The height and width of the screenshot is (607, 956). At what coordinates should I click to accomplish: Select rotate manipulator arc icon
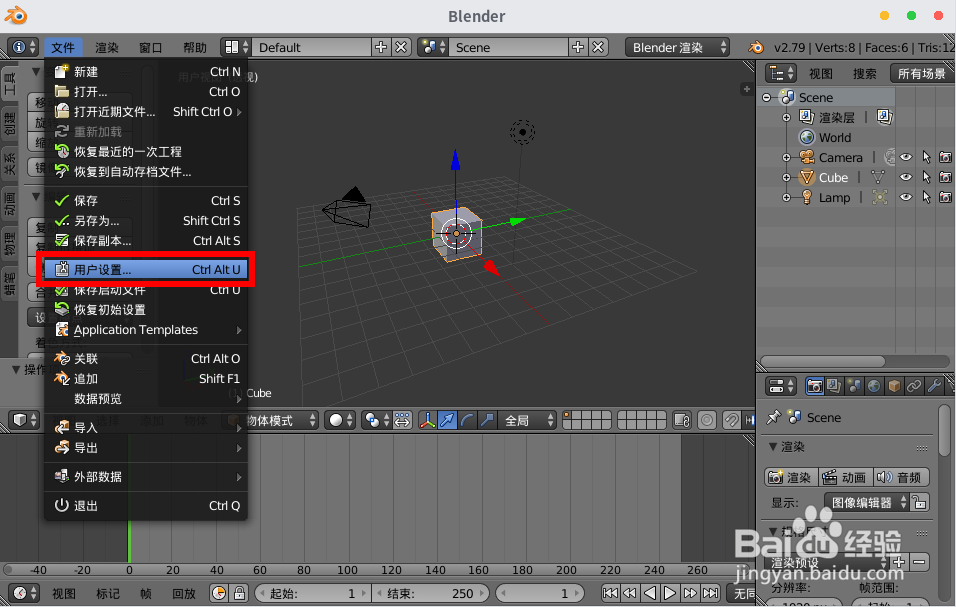tap(467, 420)
